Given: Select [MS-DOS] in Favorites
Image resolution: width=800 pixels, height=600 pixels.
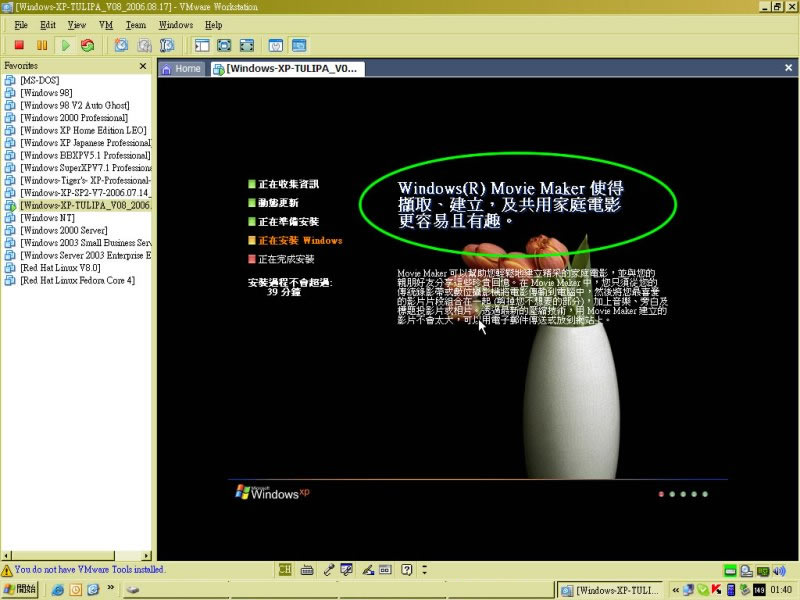Looking at the screenshot, I should tap(40, 80).
